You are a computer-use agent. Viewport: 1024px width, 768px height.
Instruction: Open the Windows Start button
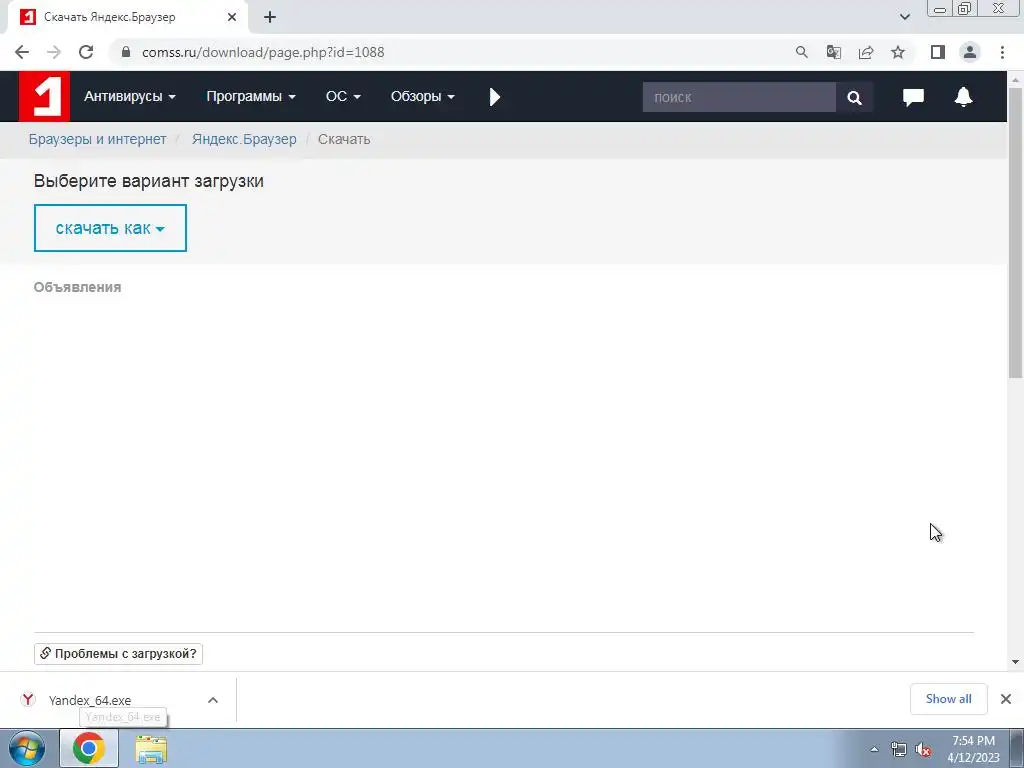27,748
